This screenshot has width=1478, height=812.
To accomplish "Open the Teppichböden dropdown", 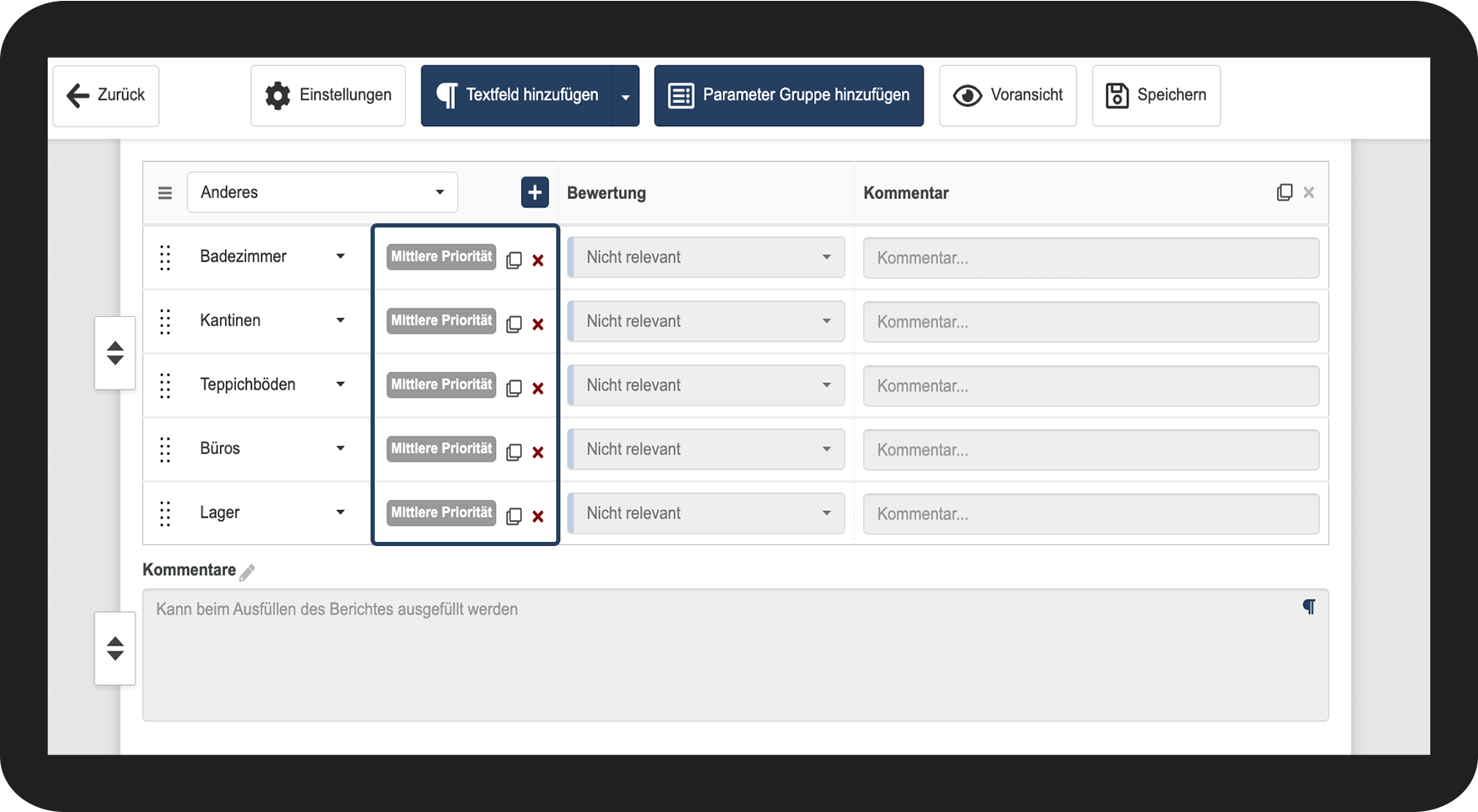I will coord(273,385).
